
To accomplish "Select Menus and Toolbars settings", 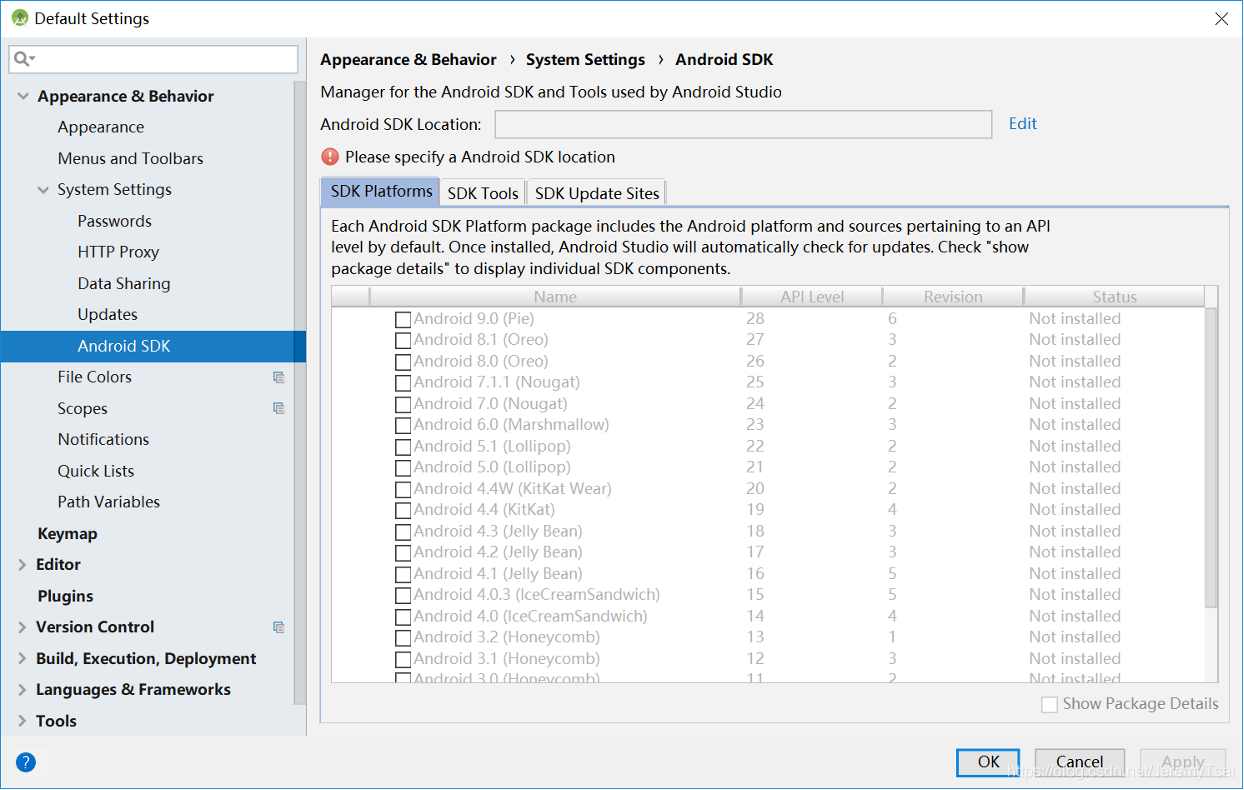I will (130, 158).
